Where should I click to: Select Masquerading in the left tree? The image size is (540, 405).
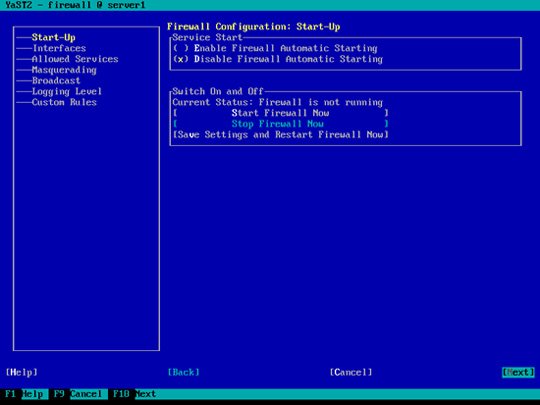[x=64, y=70]
